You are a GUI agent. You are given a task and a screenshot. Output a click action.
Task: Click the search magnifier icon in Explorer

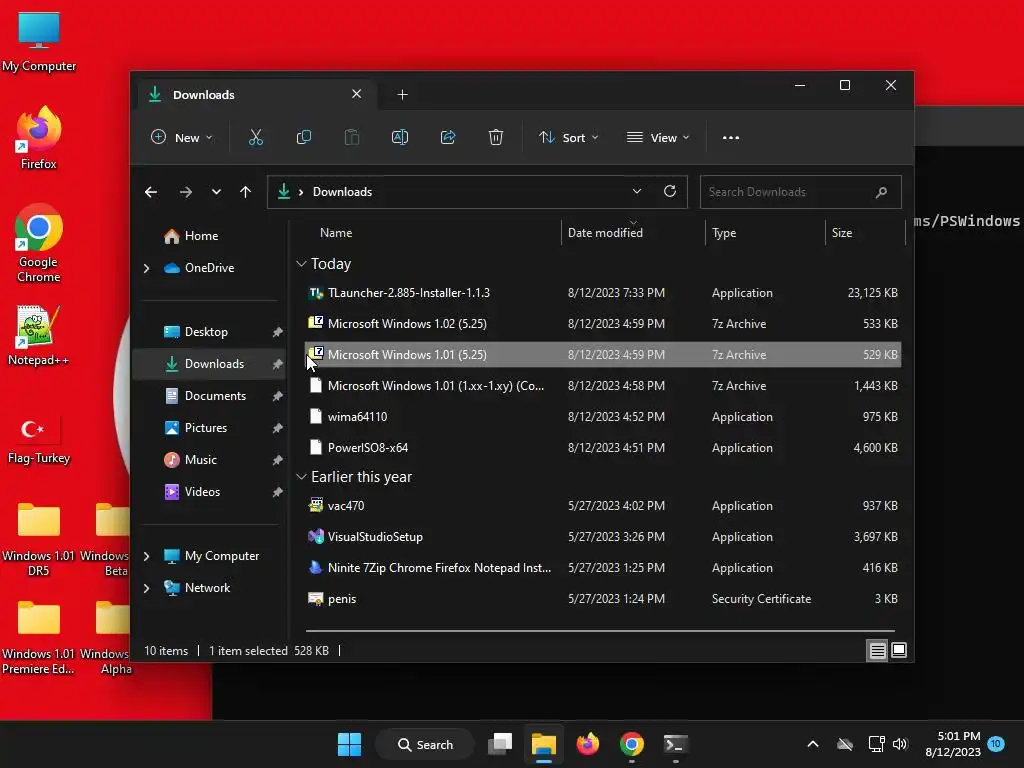pyautogui.click(x=881, y=192)
